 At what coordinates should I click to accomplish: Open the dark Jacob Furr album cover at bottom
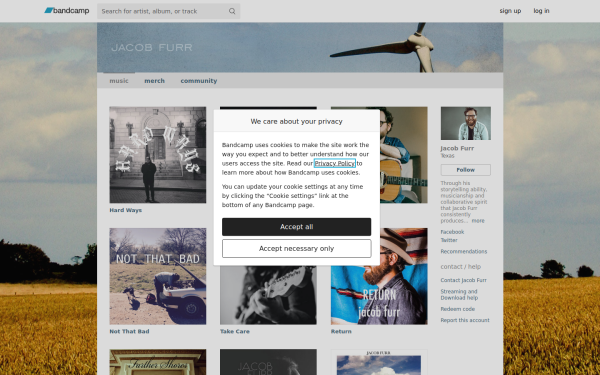point(268,362)
